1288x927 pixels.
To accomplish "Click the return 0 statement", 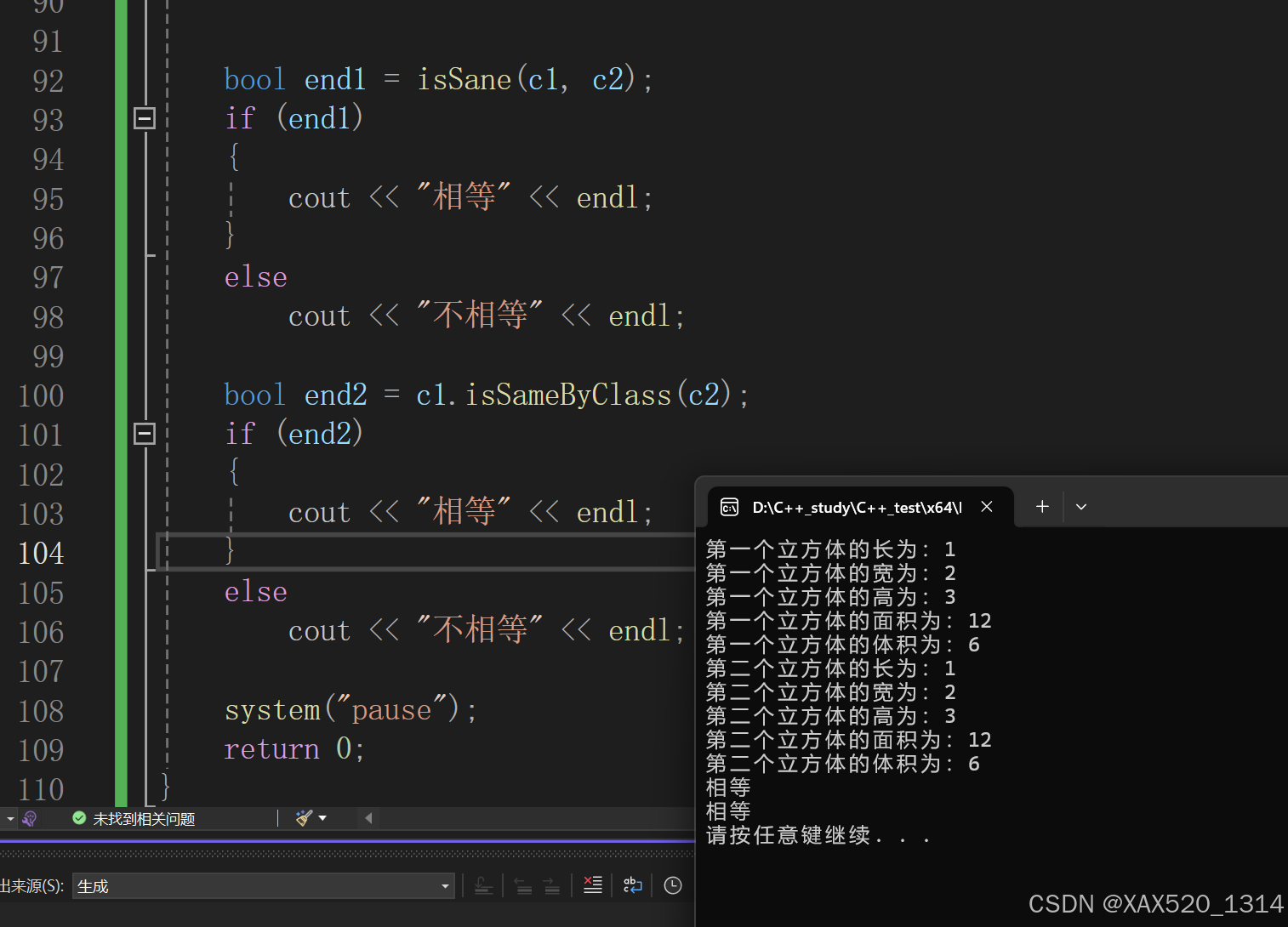I will coord(294,748).
